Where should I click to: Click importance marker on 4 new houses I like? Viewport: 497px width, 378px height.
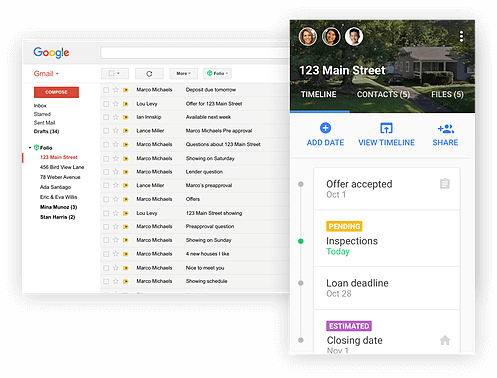tap(126, 254)
